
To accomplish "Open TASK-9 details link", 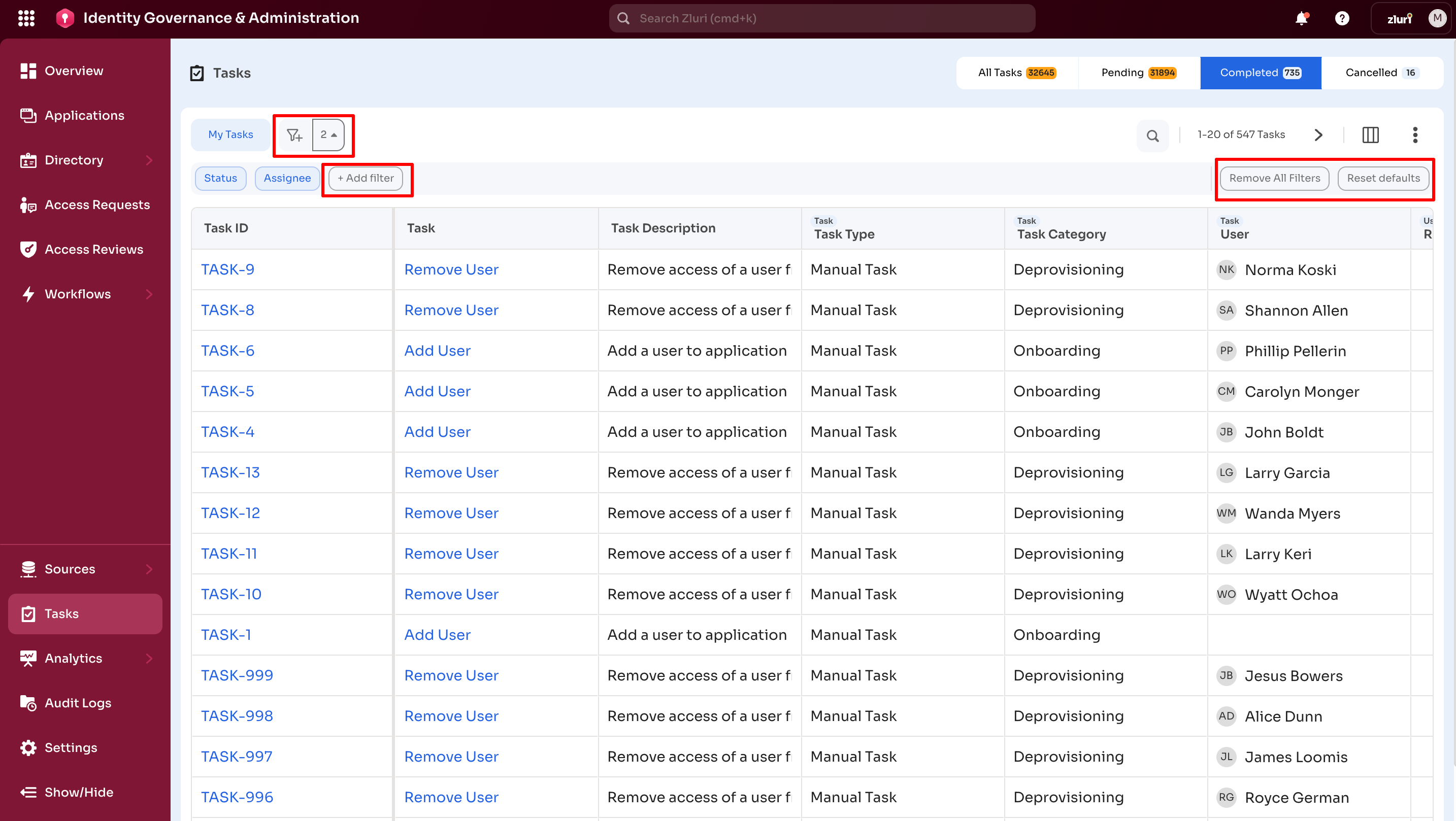I will (227, 269).
